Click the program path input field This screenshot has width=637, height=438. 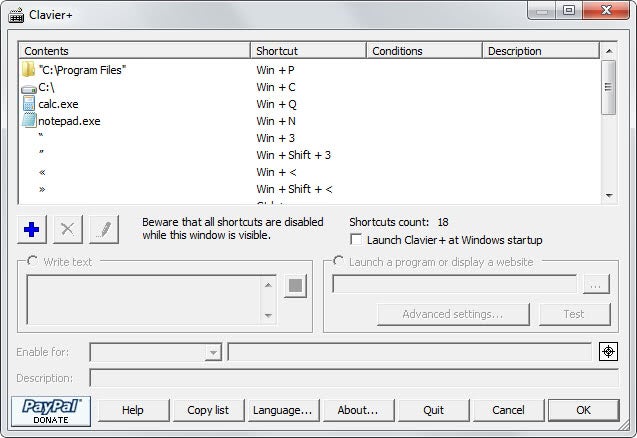point(454,284)
